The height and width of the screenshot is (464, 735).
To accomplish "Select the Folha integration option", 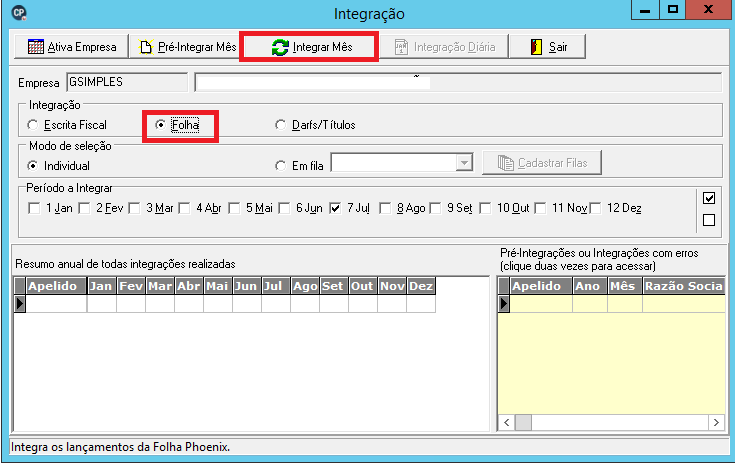I will click(160, 125).
